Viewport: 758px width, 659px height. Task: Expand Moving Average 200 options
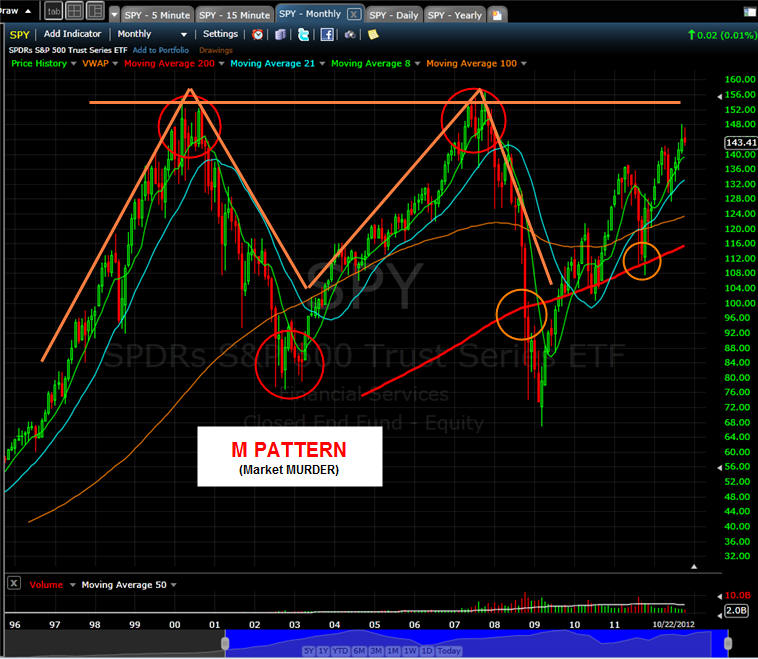221,63
